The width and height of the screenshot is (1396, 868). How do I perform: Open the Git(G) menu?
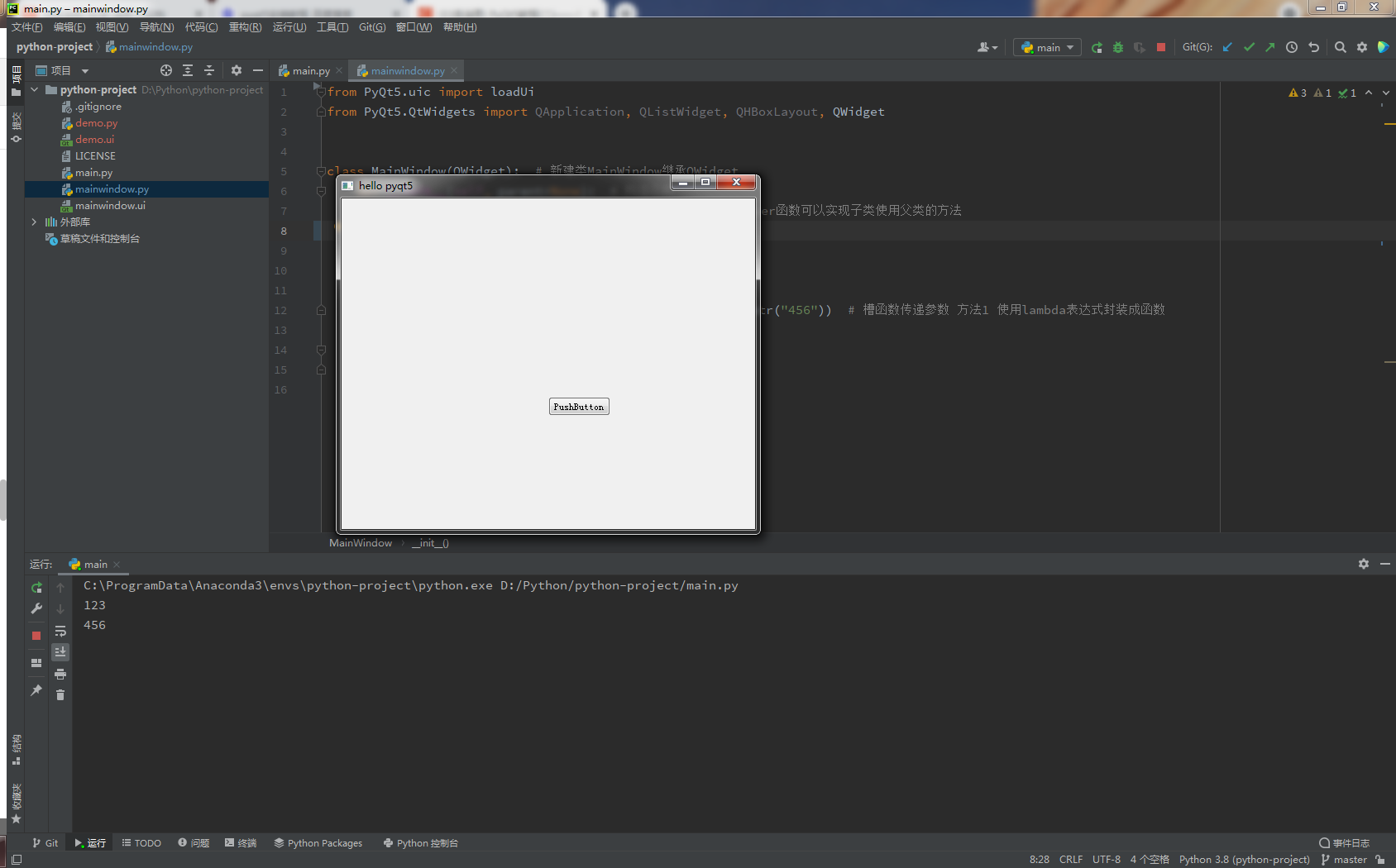(372, 26)
